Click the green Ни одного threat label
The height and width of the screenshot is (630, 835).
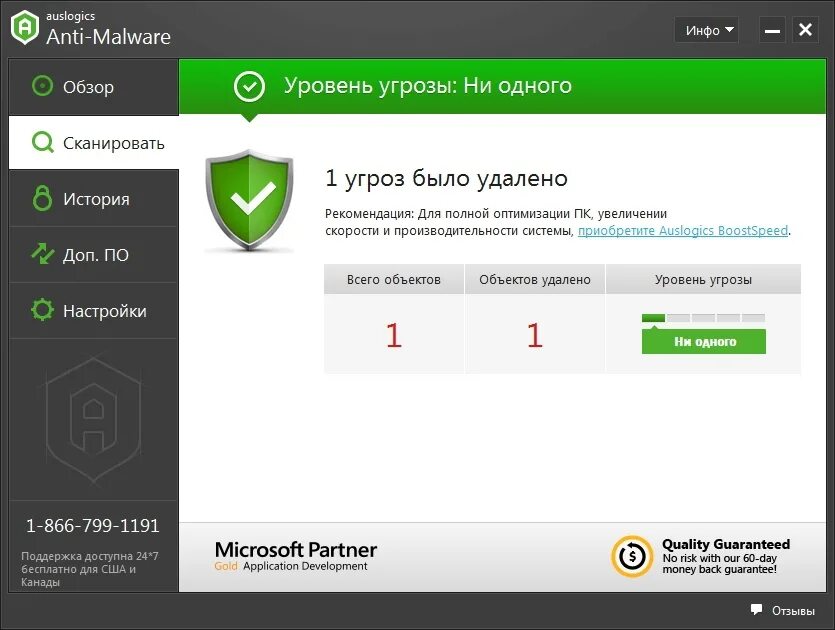pyautogui.click(x=704, y=341)
